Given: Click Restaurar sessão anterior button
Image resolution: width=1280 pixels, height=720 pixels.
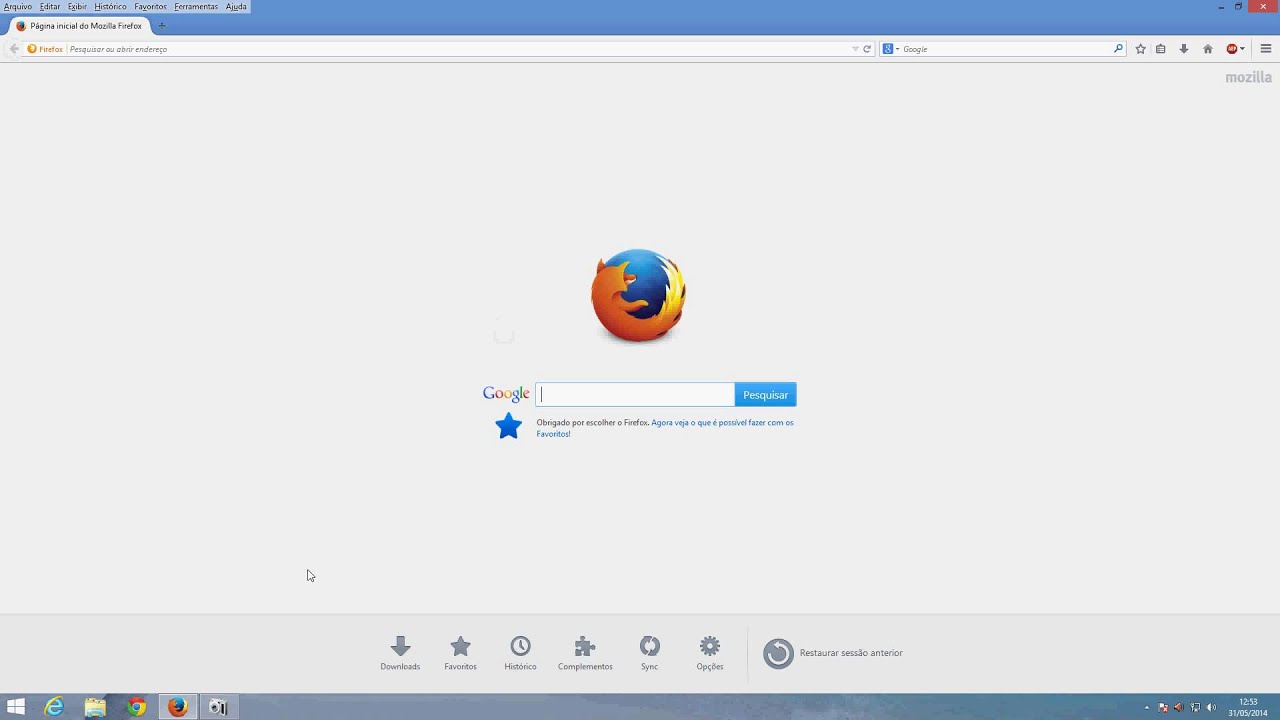Looking at the screenshot, I should (833, 653).
